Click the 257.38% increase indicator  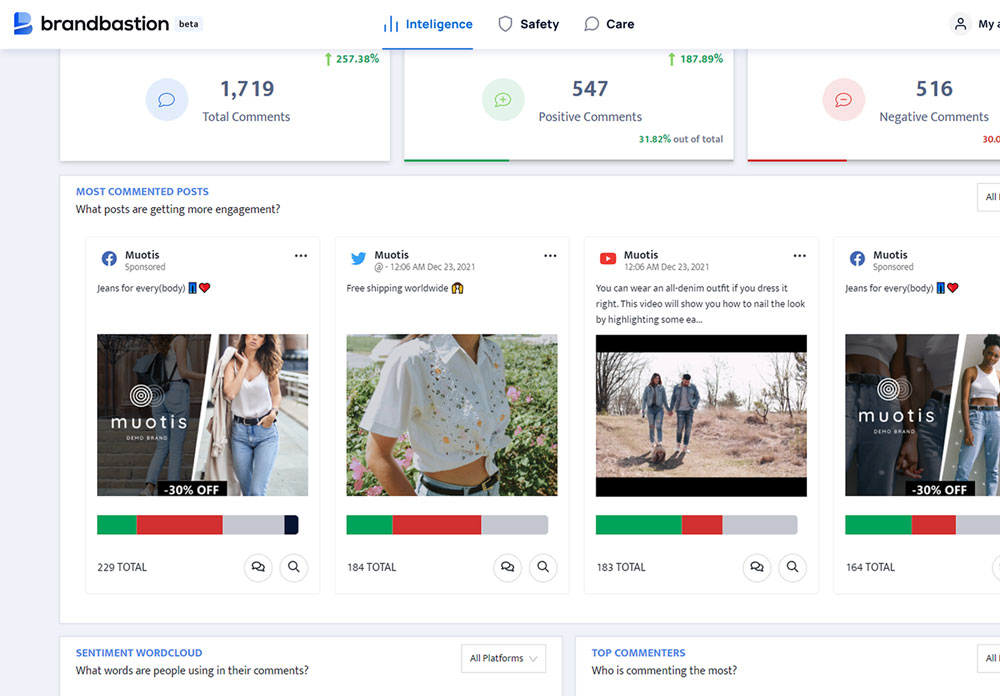[352, 59]
